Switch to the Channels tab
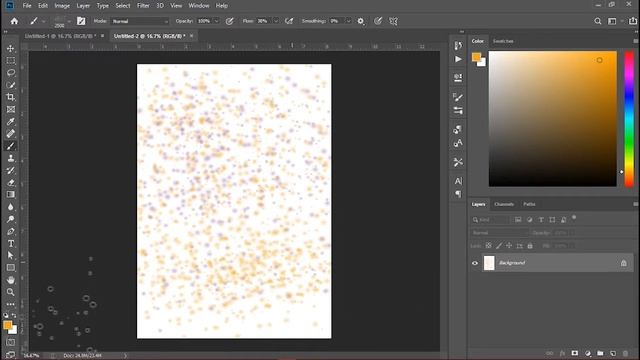The height and width of the screenshot is (360, 640). click(504, 204)
